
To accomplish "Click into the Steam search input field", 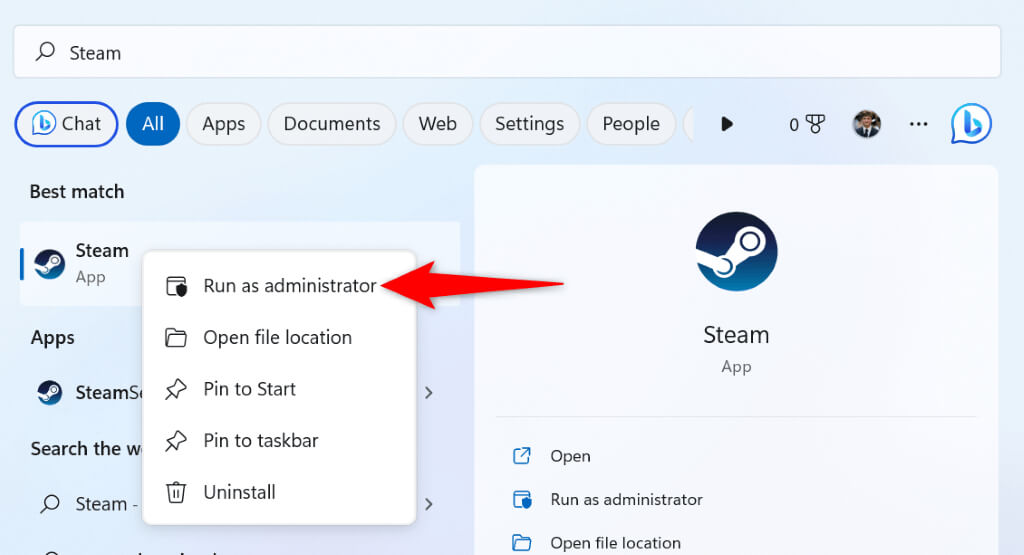I will coord(520,52).
